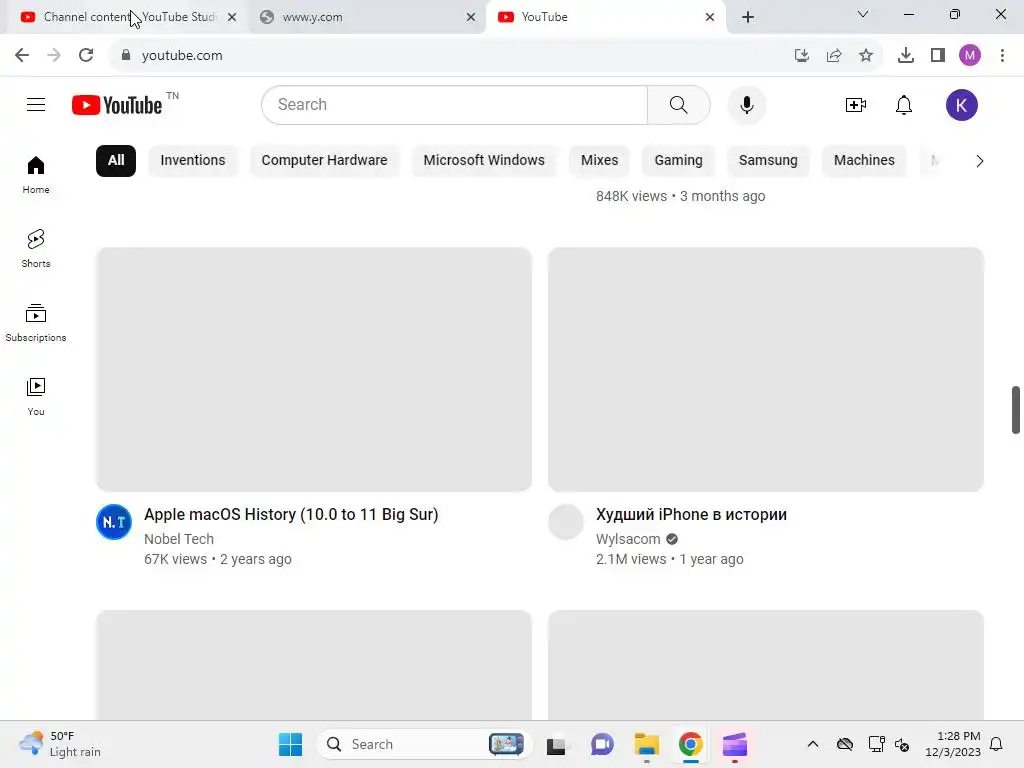Viewport: 1024px width, 768px height.
Task: Bookmark this page with the star
Action: point(866,56)
